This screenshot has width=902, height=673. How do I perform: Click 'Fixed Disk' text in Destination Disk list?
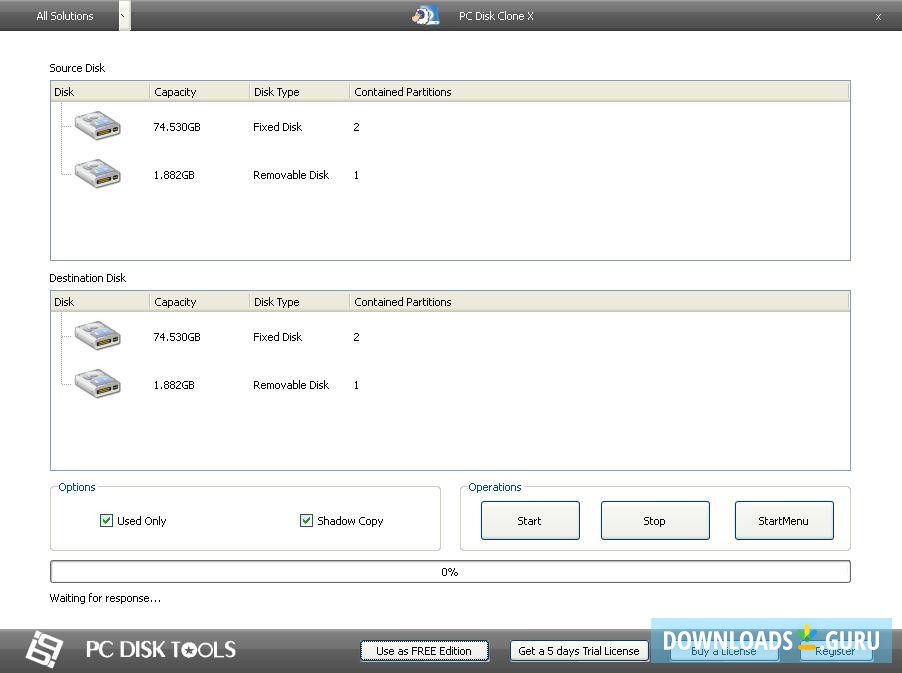277,336
